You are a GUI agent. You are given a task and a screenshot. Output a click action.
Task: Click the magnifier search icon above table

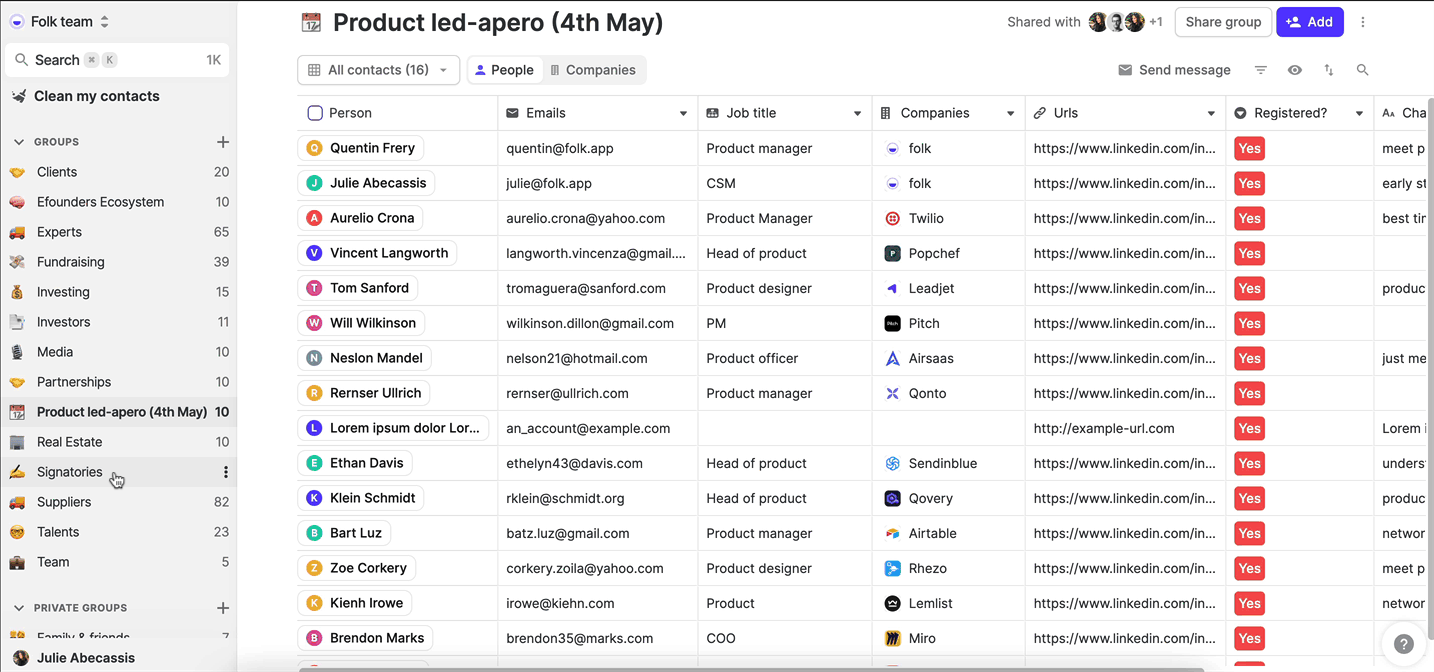1362,70
